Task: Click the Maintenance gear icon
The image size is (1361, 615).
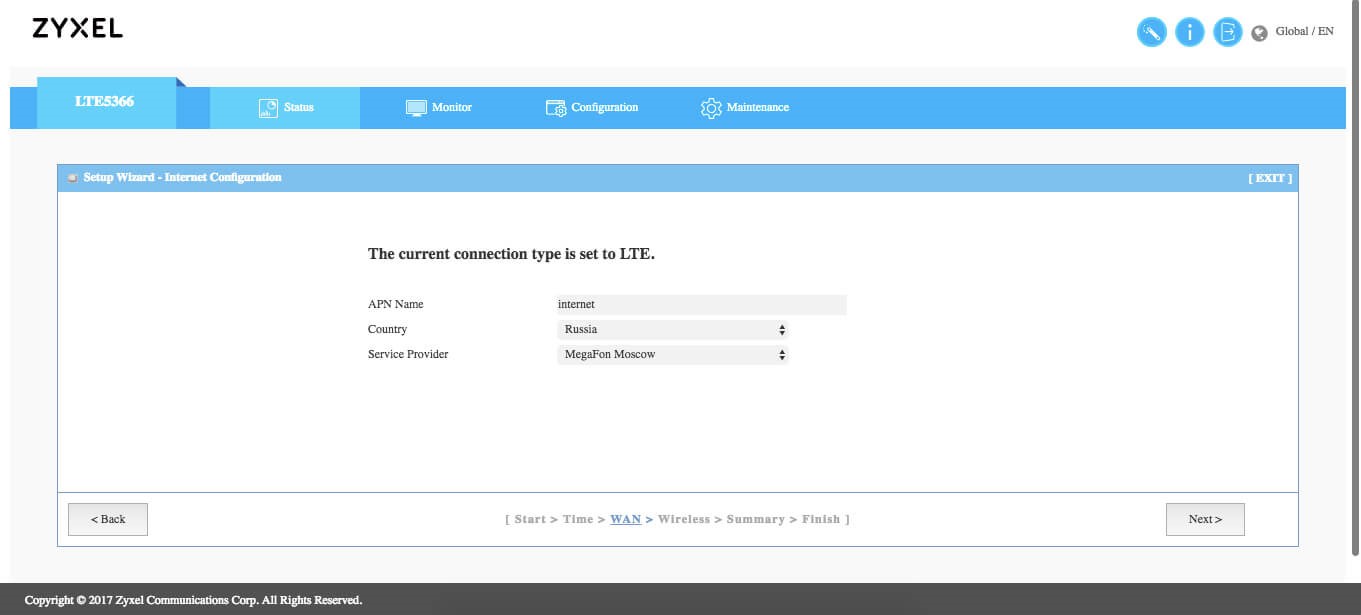Action: point(711,108)
